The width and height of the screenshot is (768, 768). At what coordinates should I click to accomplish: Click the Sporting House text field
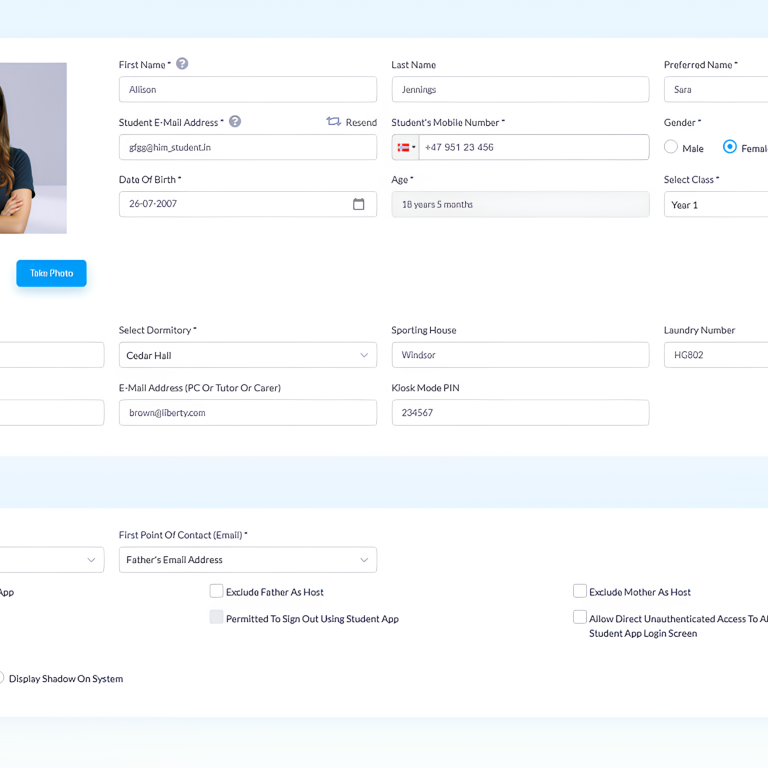point(520,355)
